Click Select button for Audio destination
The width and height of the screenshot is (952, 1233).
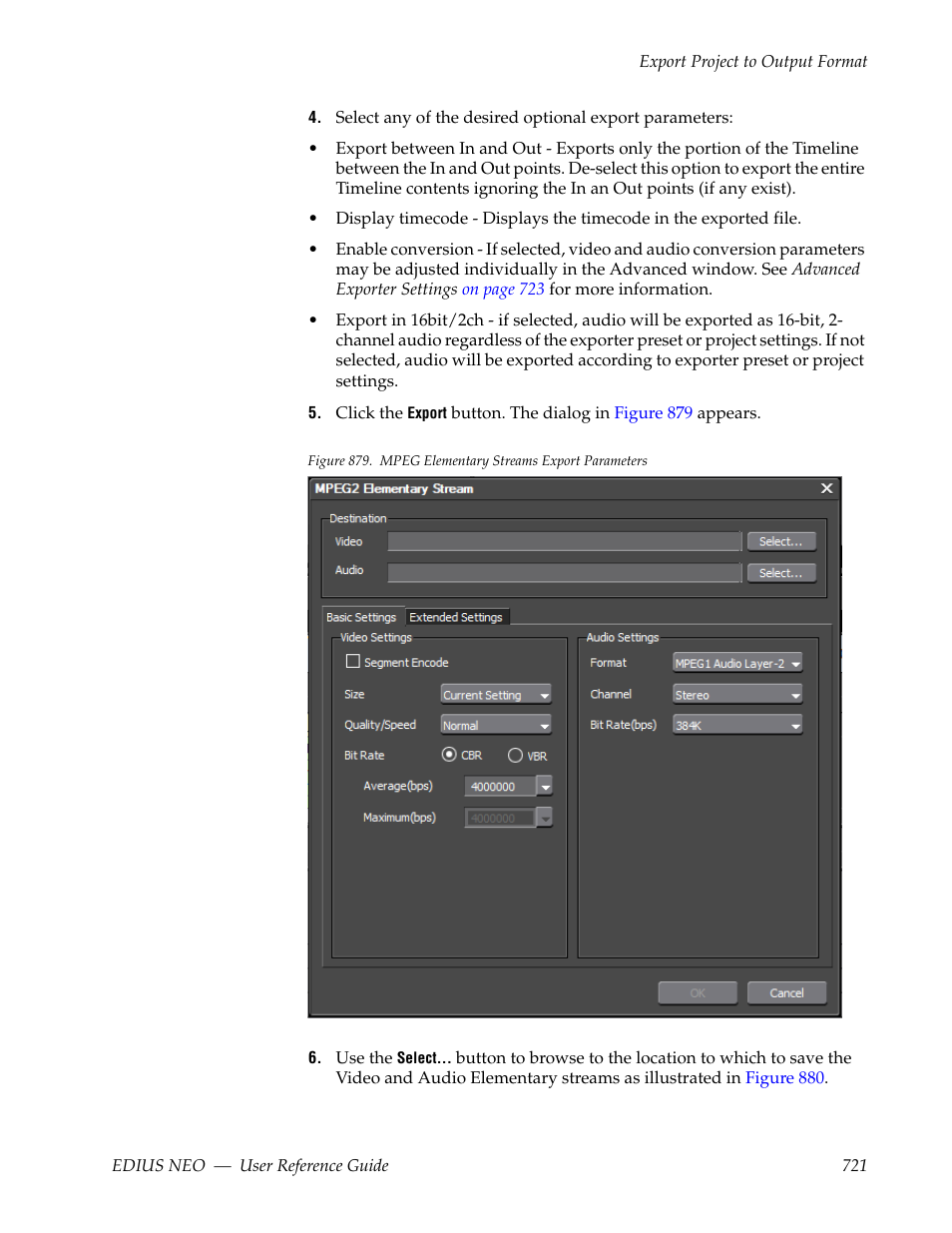pyautogui.click(x=781, y=573)
